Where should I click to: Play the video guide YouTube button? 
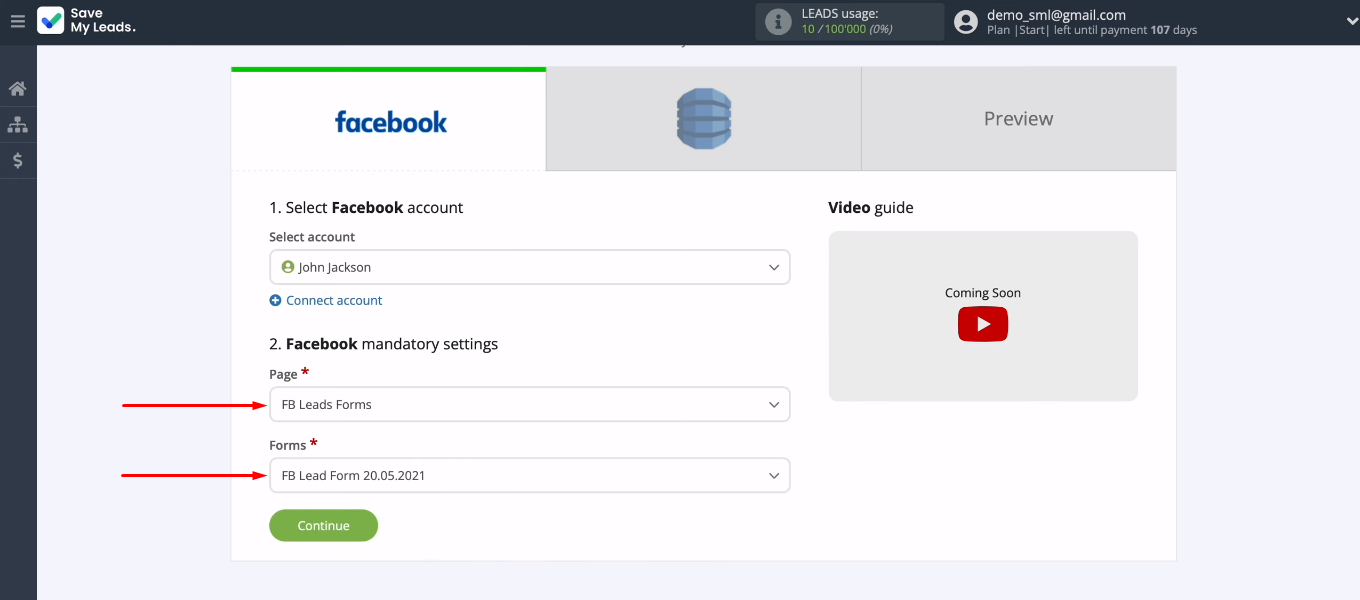pyautogui.click(x=983, y=324)
